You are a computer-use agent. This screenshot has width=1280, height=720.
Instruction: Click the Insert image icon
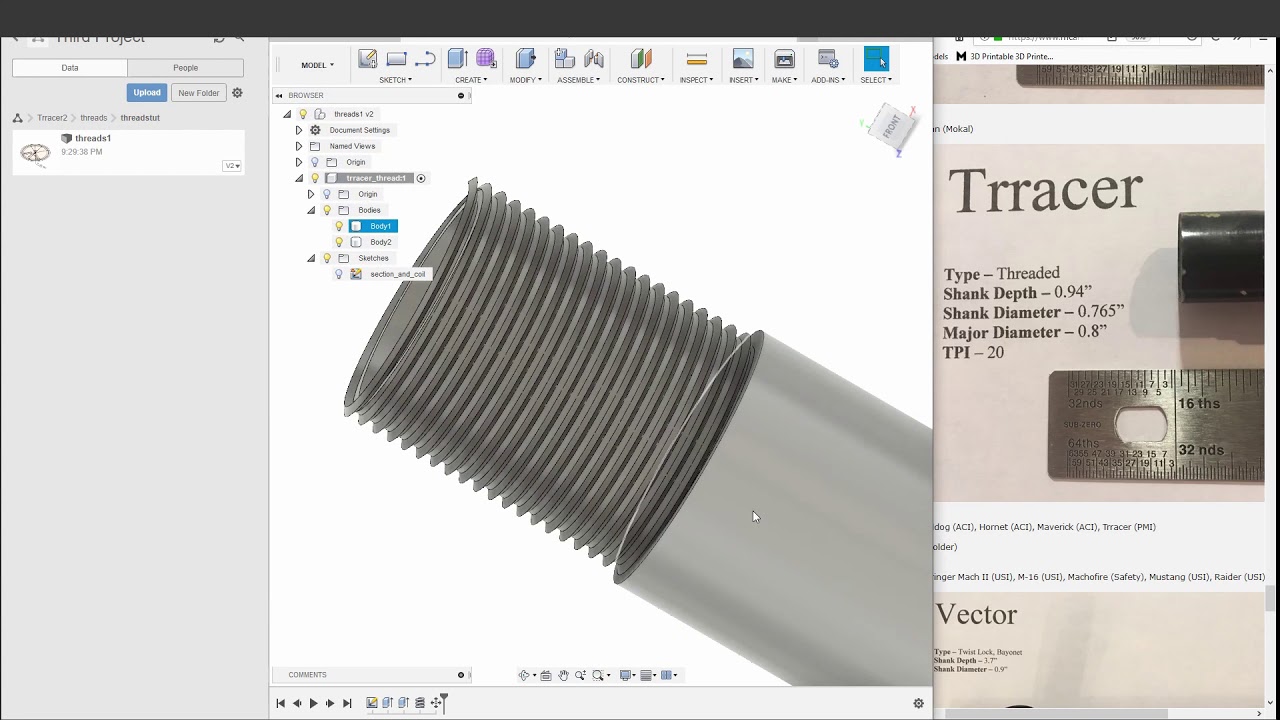[x=743, y=59]
